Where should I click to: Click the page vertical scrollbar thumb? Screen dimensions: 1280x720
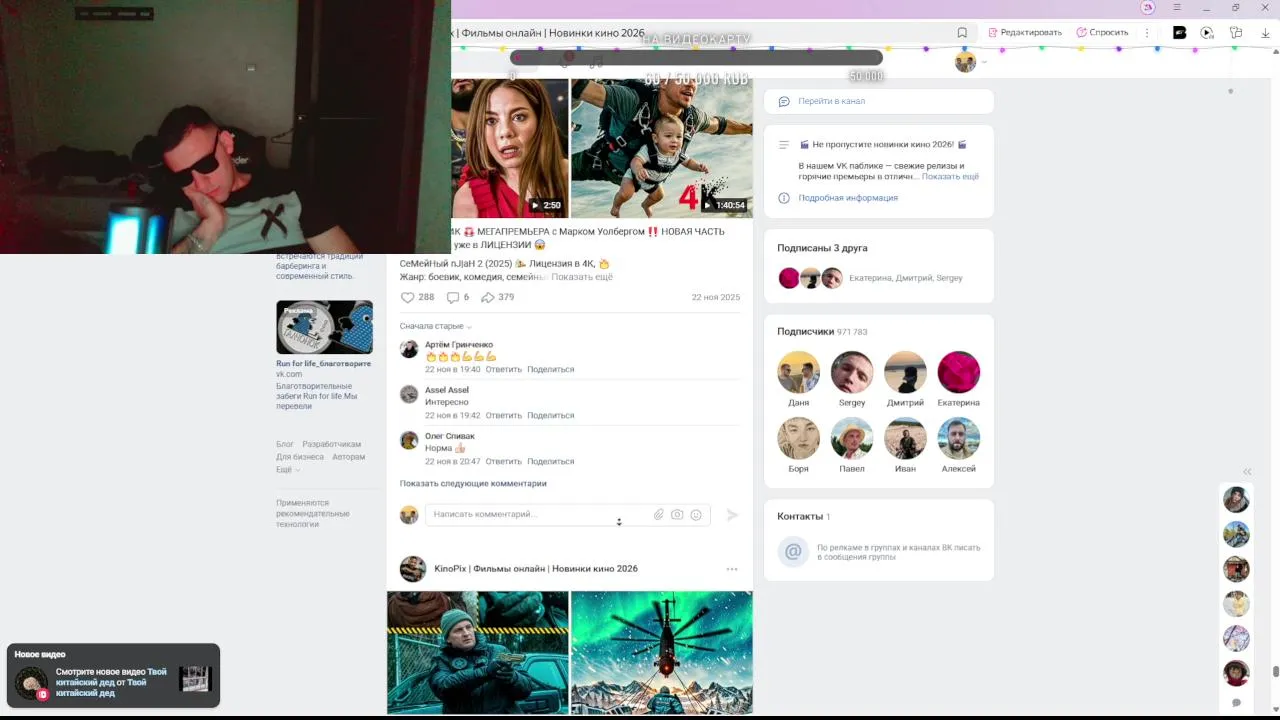tap(1275, 671)
